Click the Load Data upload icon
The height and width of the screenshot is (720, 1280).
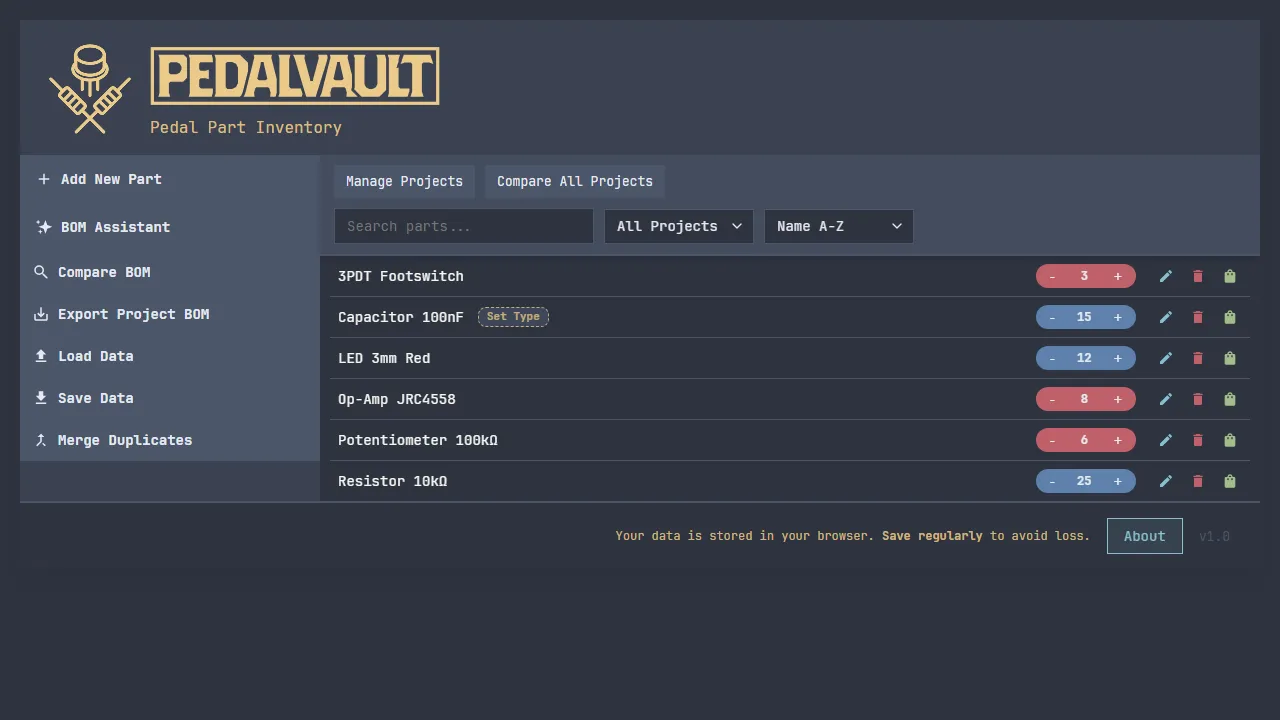[41, 356]
